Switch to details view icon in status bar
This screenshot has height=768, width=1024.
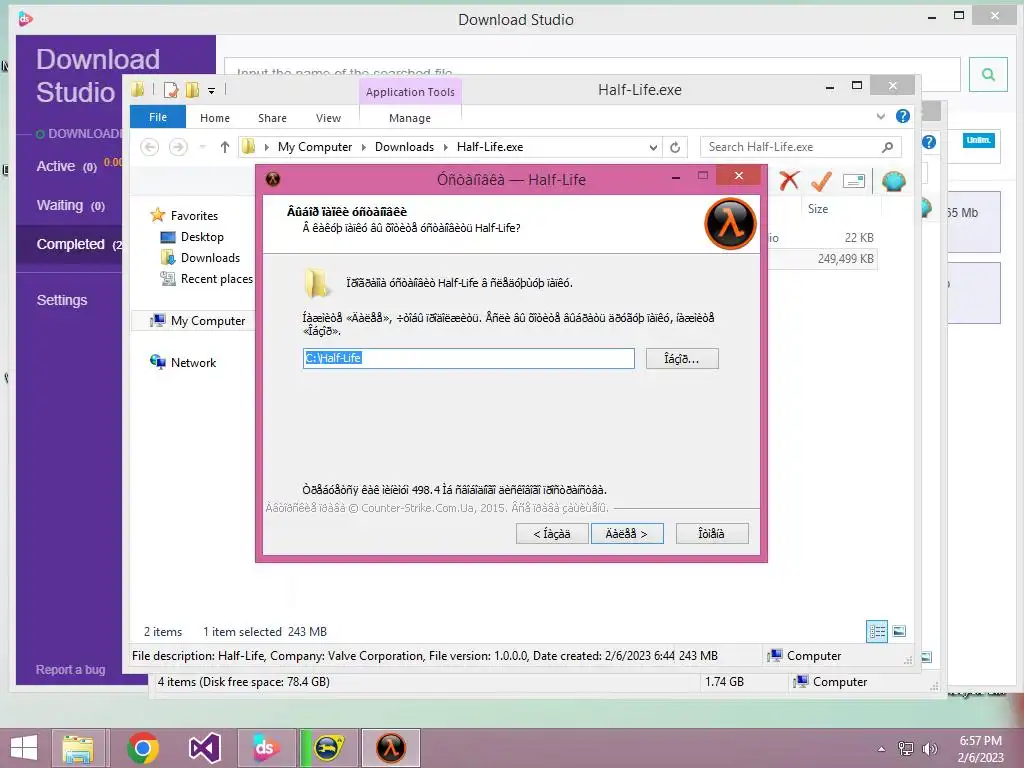(x=877, y=631)
